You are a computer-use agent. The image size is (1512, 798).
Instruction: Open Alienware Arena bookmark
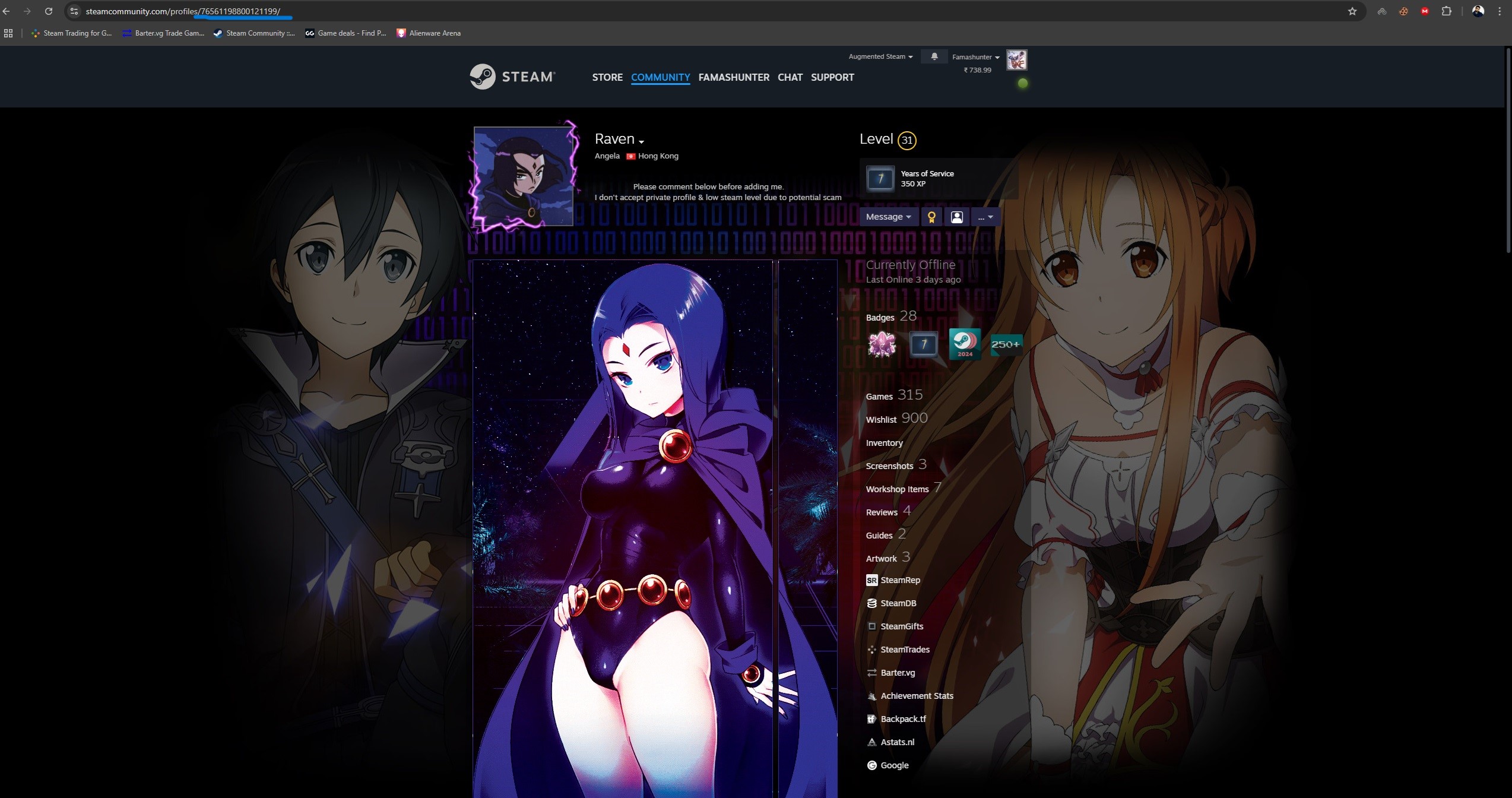429,33
